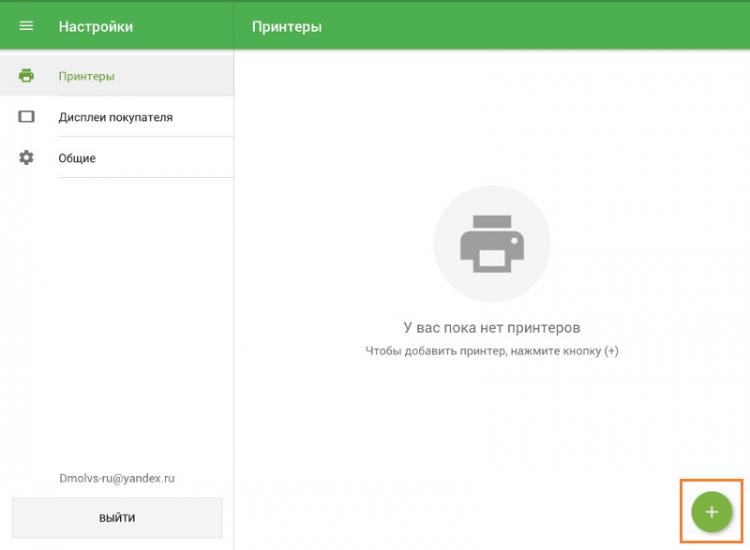The height and width of the screenshot is (550, 750).
Task: Click the Настройки header title
Action: pyautogui.click(x=96, y=26)
